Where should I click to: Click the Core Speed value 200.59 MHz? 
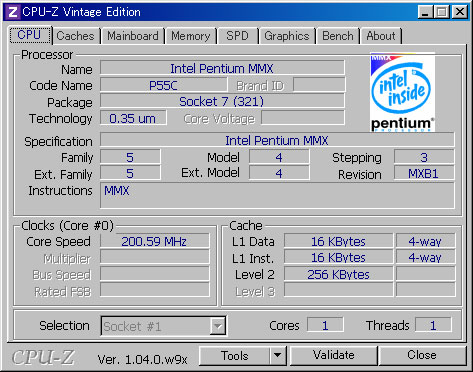point(154,241)
